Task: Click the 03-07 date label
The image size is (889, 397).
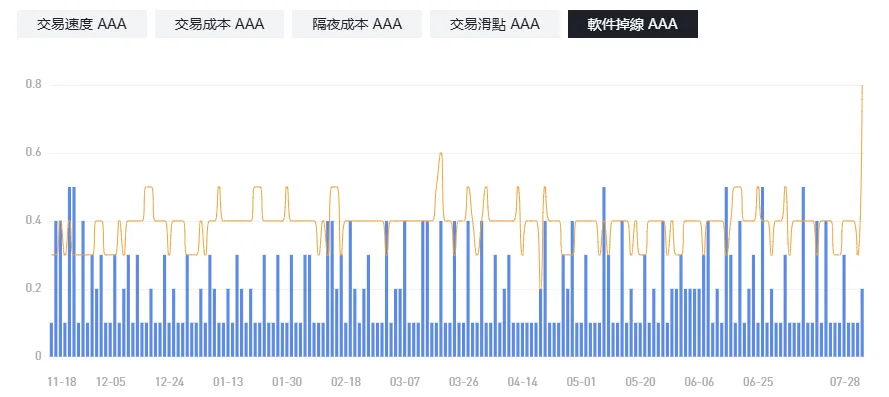Action: (x=405, y=381)
